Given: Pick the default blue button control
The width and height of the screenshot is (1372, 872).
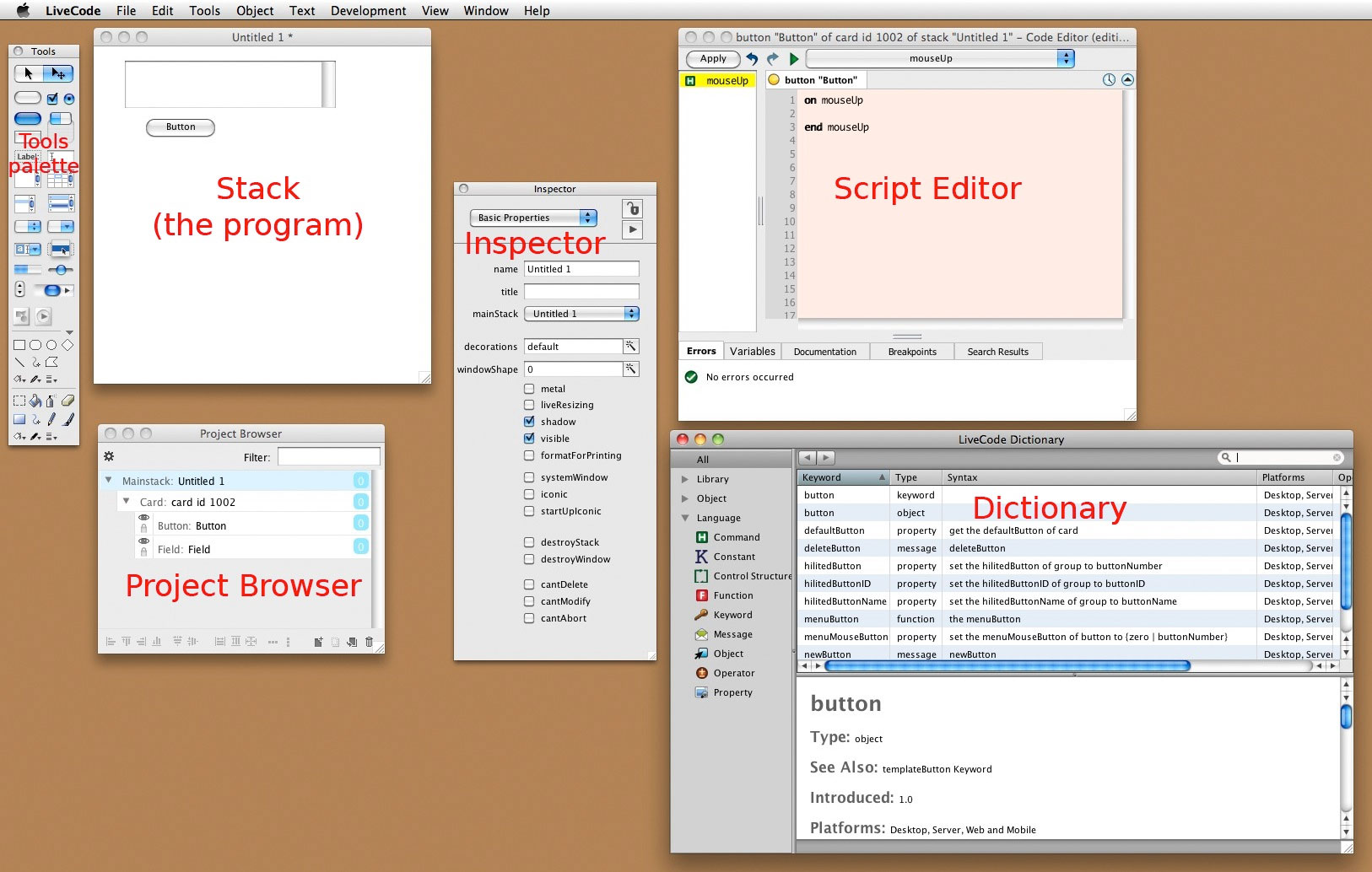Looking at the screenshot, I should click(28, 118).
